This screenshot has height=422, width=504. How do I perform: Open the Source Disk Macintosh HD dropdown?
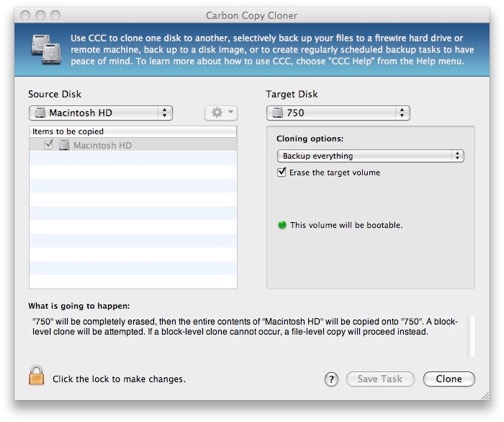pyautogui.click(x=101, y=113)
